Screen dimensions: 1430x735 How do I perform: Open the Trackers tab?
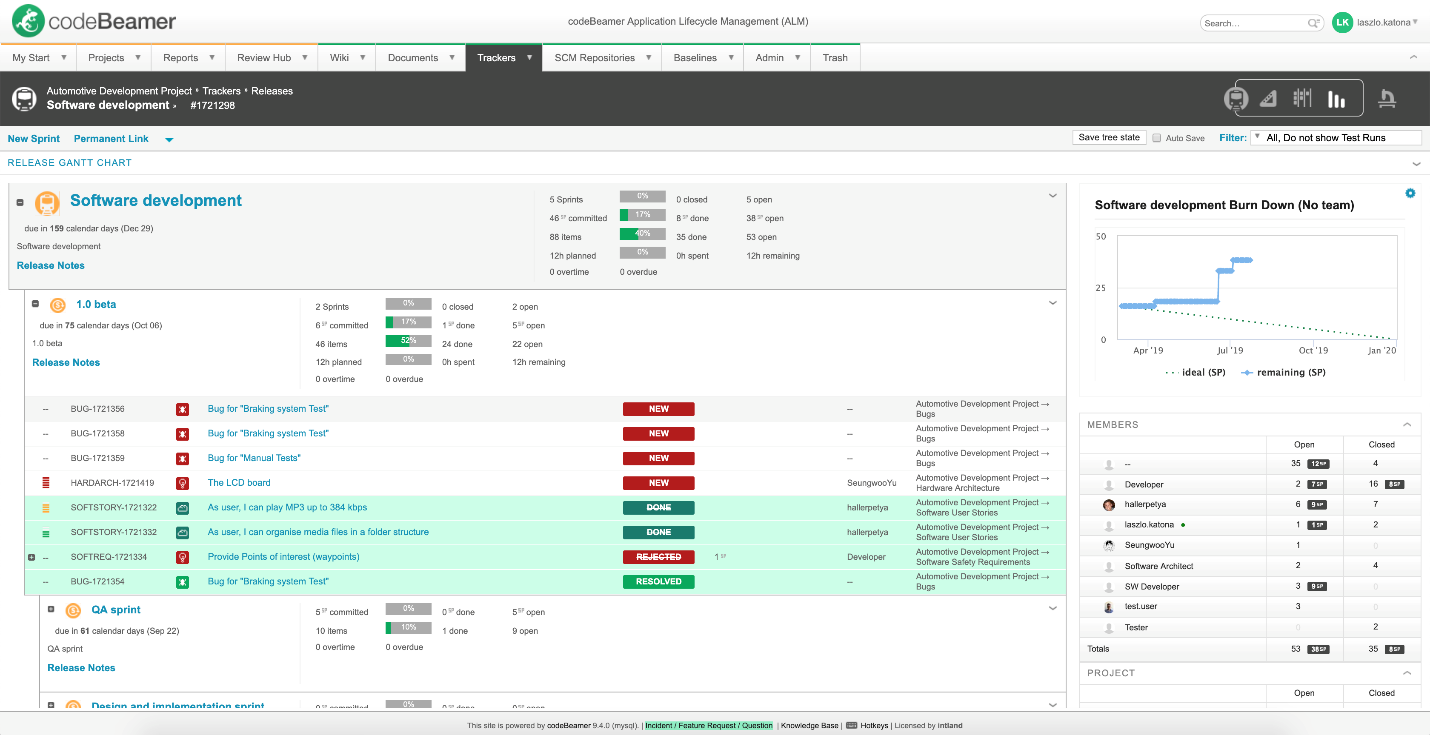(504, 57)
